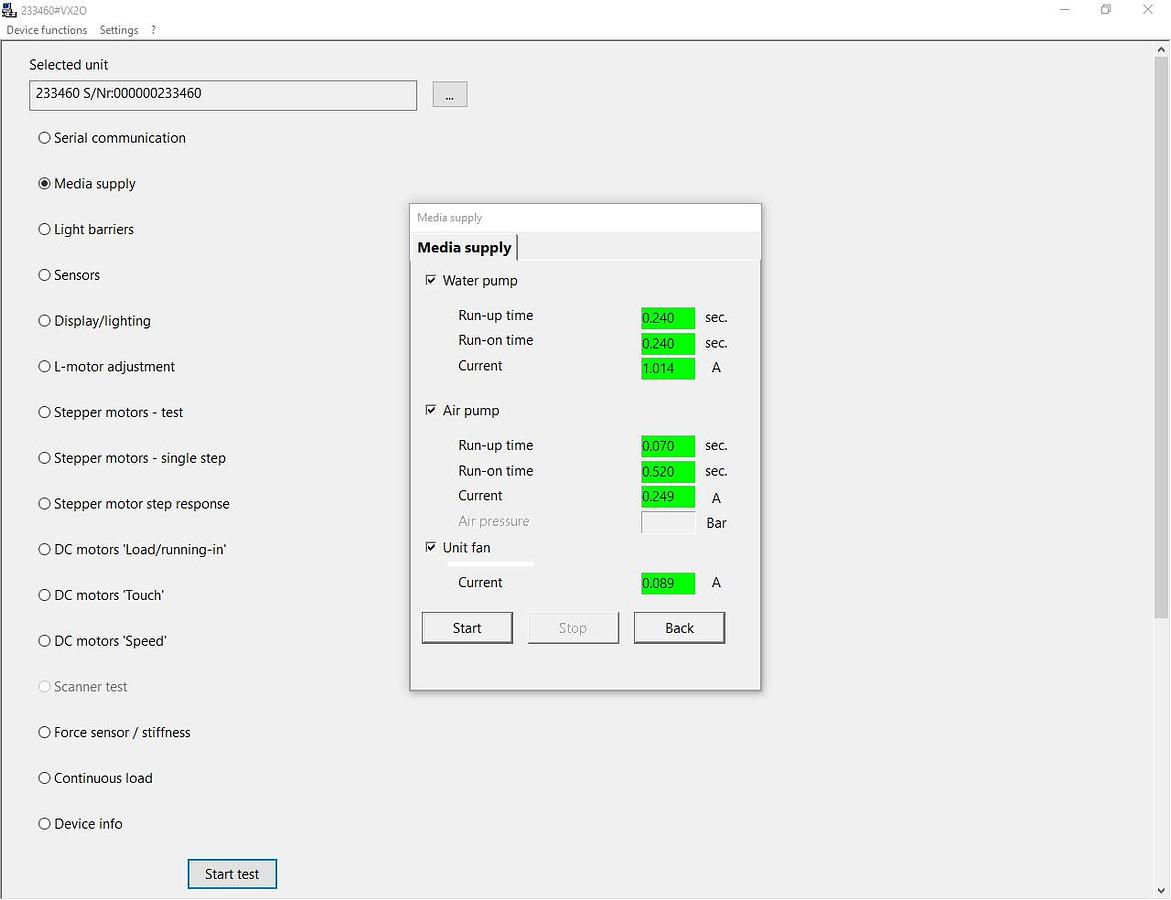This screenshot has width=1171, height=900.
Task: Toggle the Air pump checkbox
Action: [431, 411]
